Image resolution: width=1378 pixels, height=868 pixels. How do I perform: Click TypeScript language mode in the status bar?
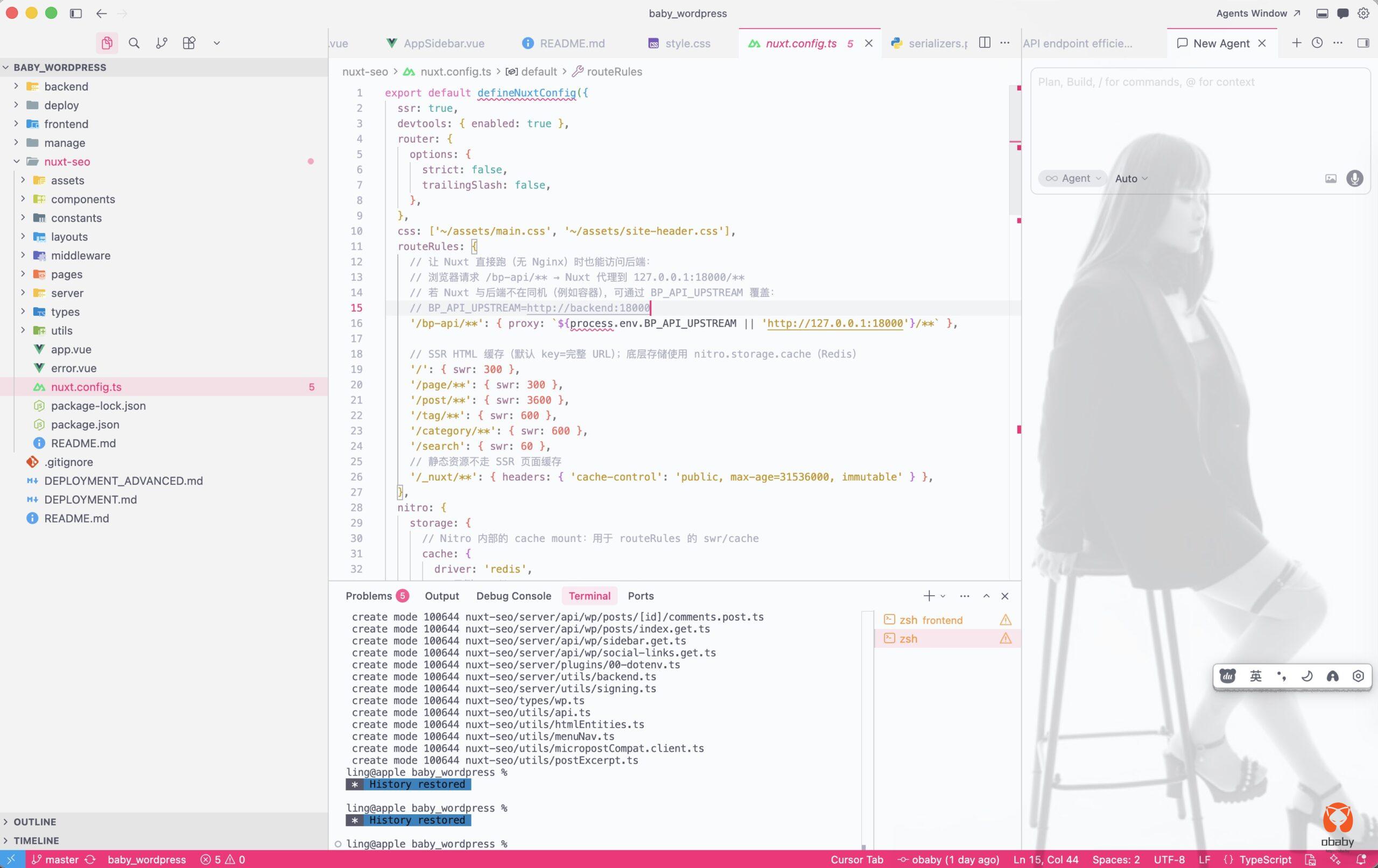1265,859
